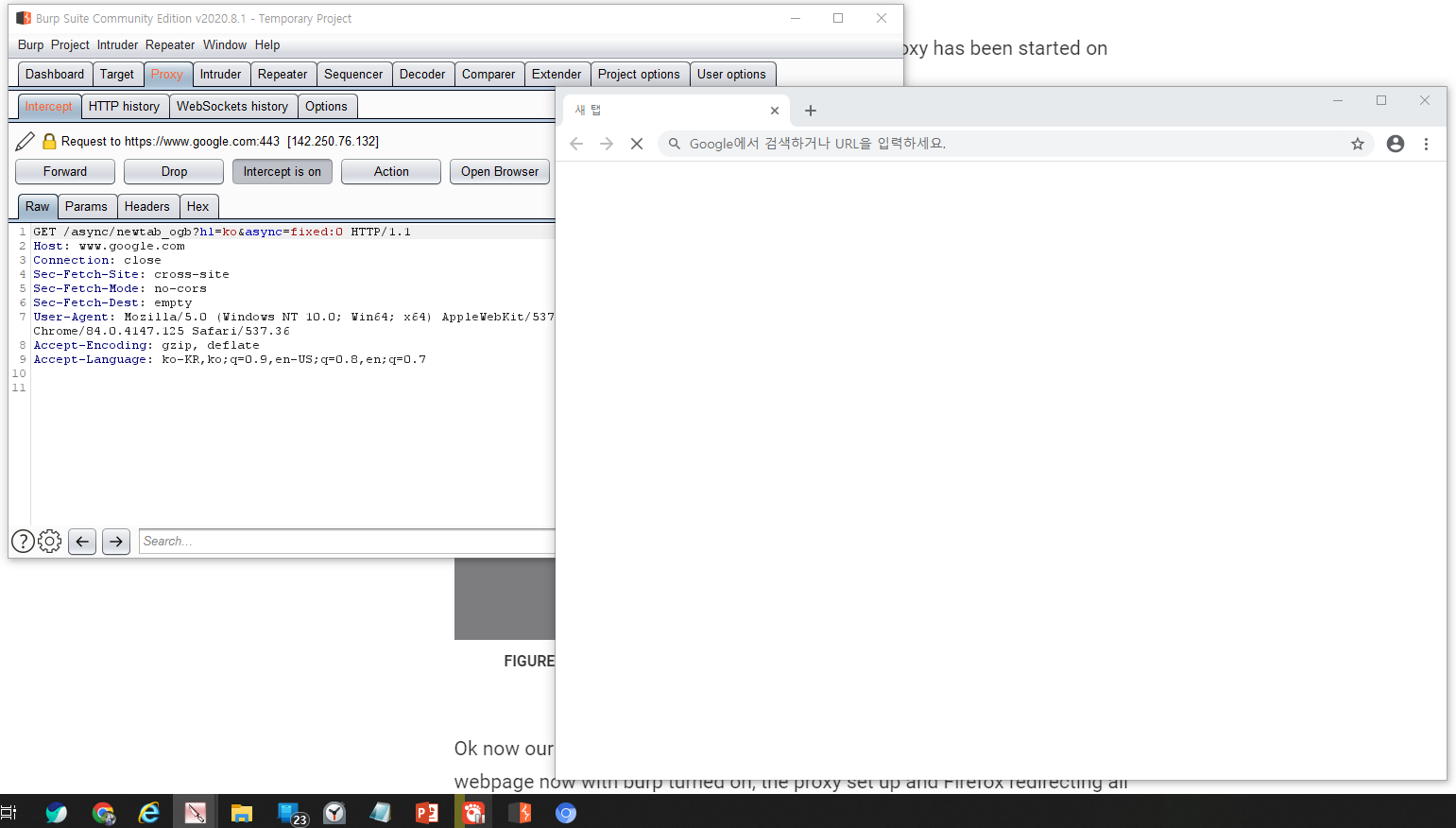Select the Intercept sub-tab
Viewport: 1456px width, 828px height.
(x=48, y=106)
